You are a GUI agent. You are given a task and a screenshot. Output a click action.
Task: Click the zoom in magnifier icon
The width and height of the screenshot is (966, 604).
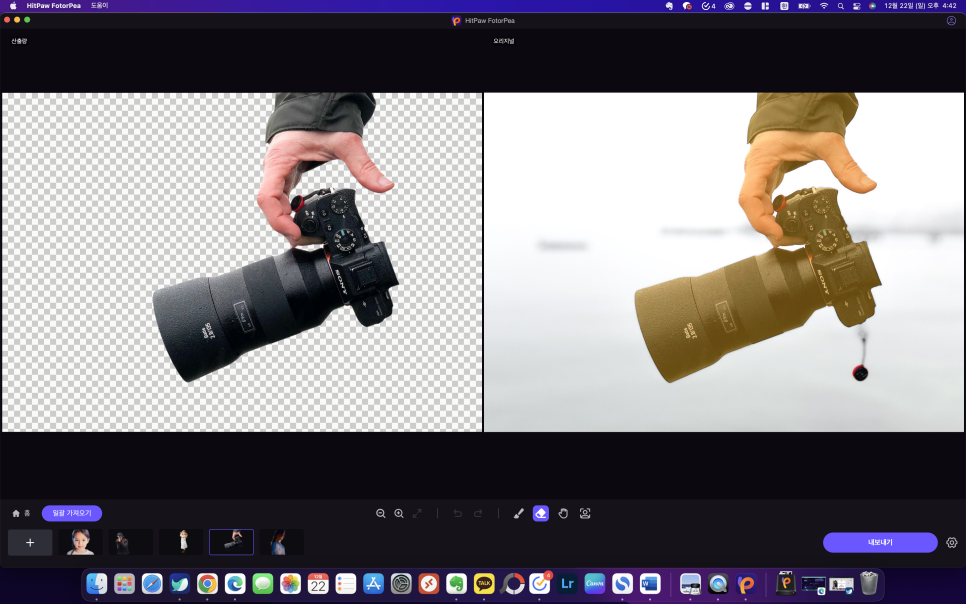point(399,513)
